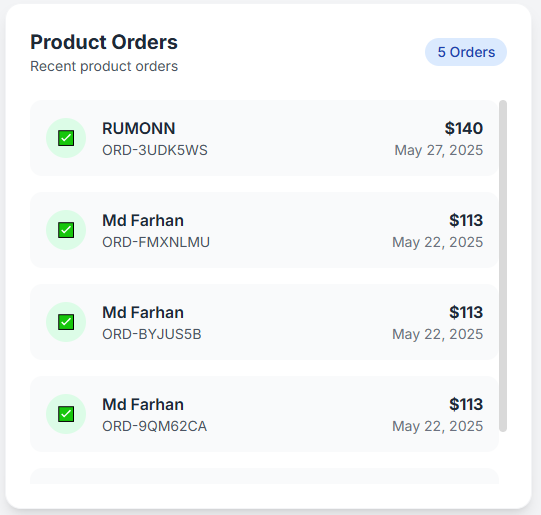The image size is (541, 515).
Task: Click order ID ORD-3UDK5WS
Action: click(x=155, y=150)
